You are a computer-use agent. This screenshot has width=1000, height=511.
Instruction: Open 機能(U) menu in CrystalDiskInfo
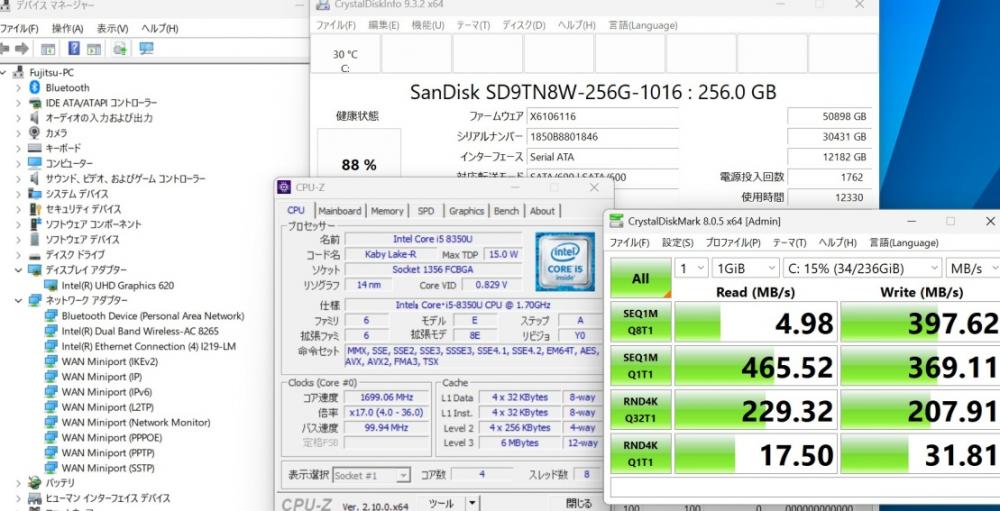point(428,25)
